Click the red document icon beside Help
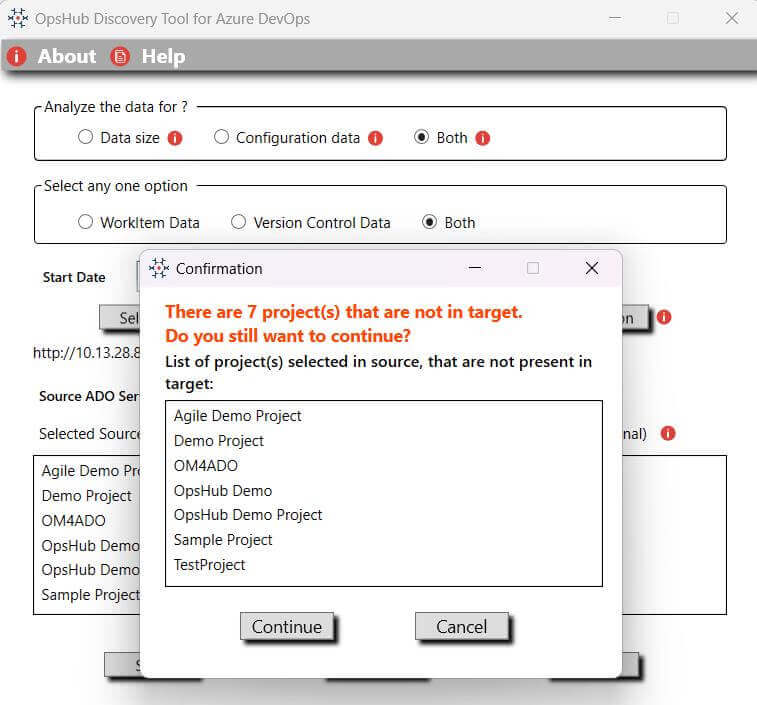This screenshot has height=705, width=757. pyautogui.click(x=120, y=56)
